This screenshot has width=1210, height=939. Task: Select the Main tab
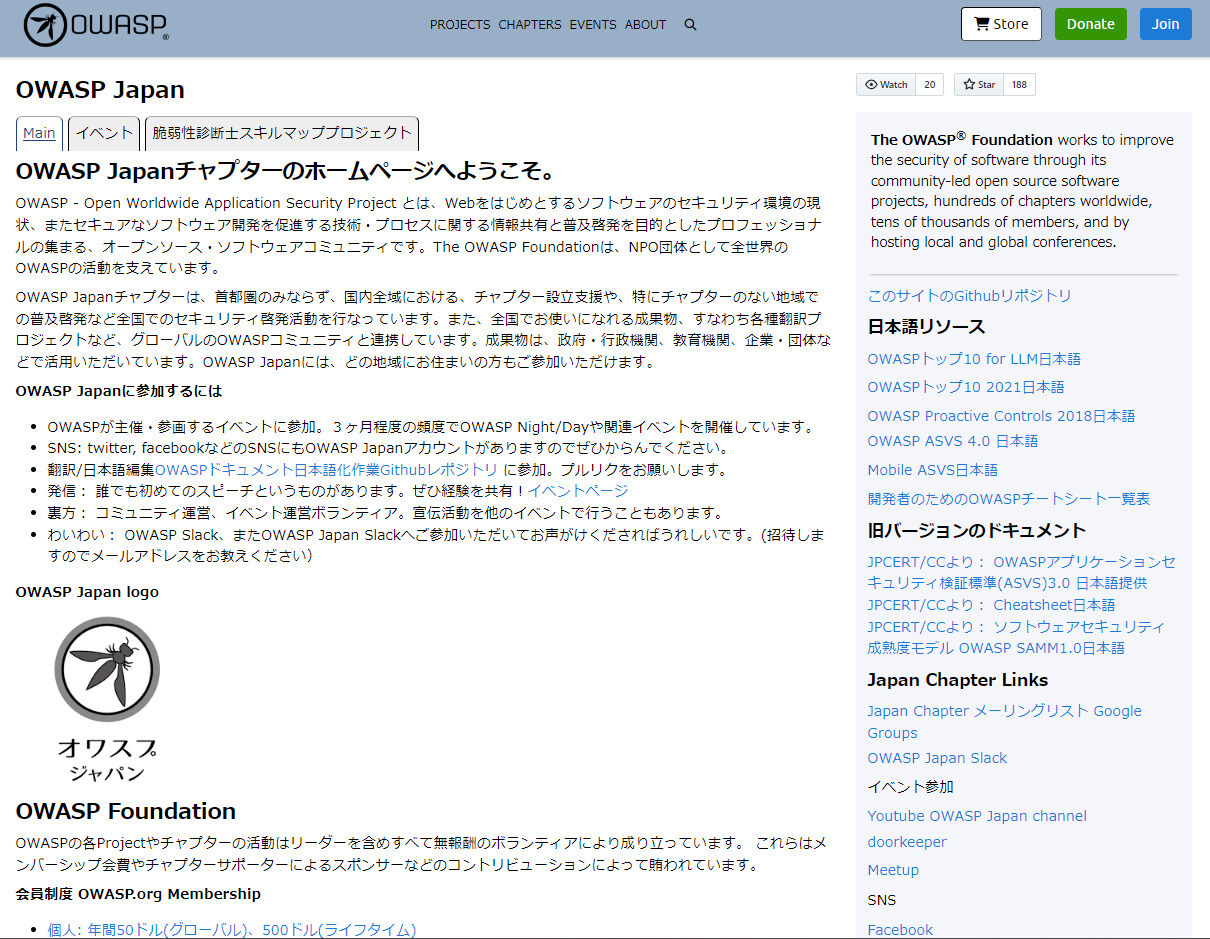click(38, 132)
